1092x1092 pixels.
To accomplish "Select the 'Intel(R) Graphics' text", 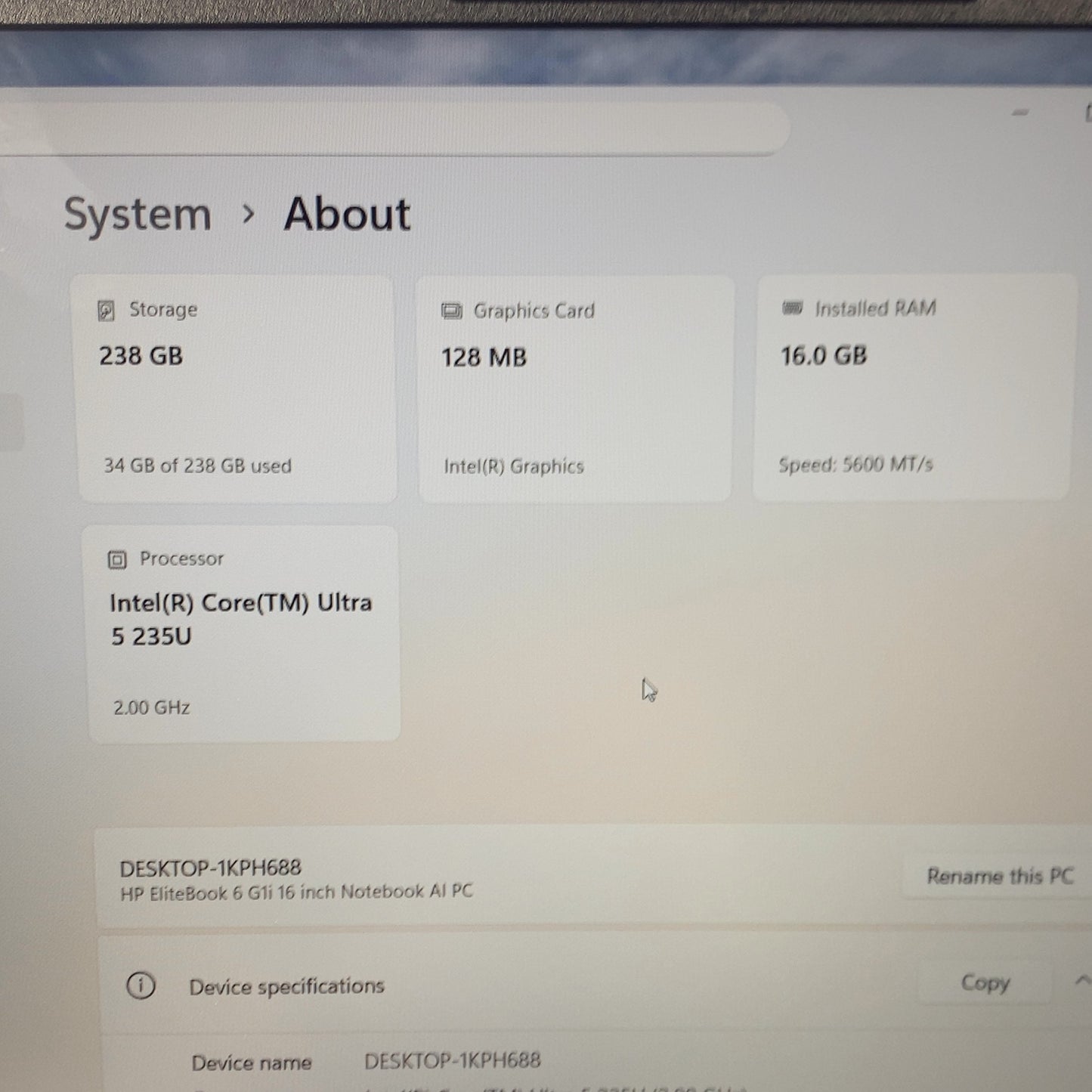I will 514,466.
